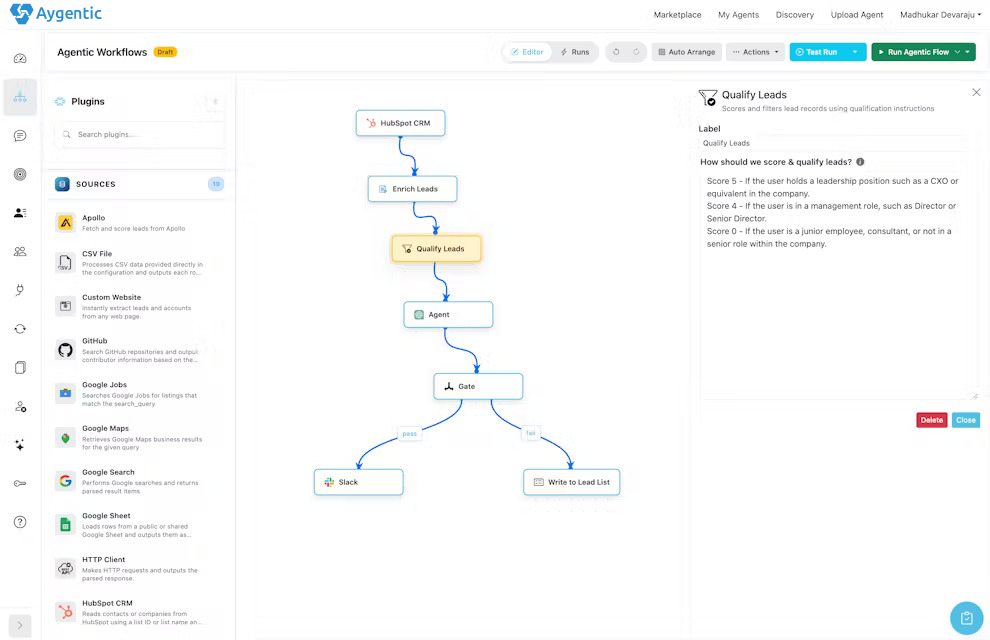Click the pass edge label

click(410, 434)
